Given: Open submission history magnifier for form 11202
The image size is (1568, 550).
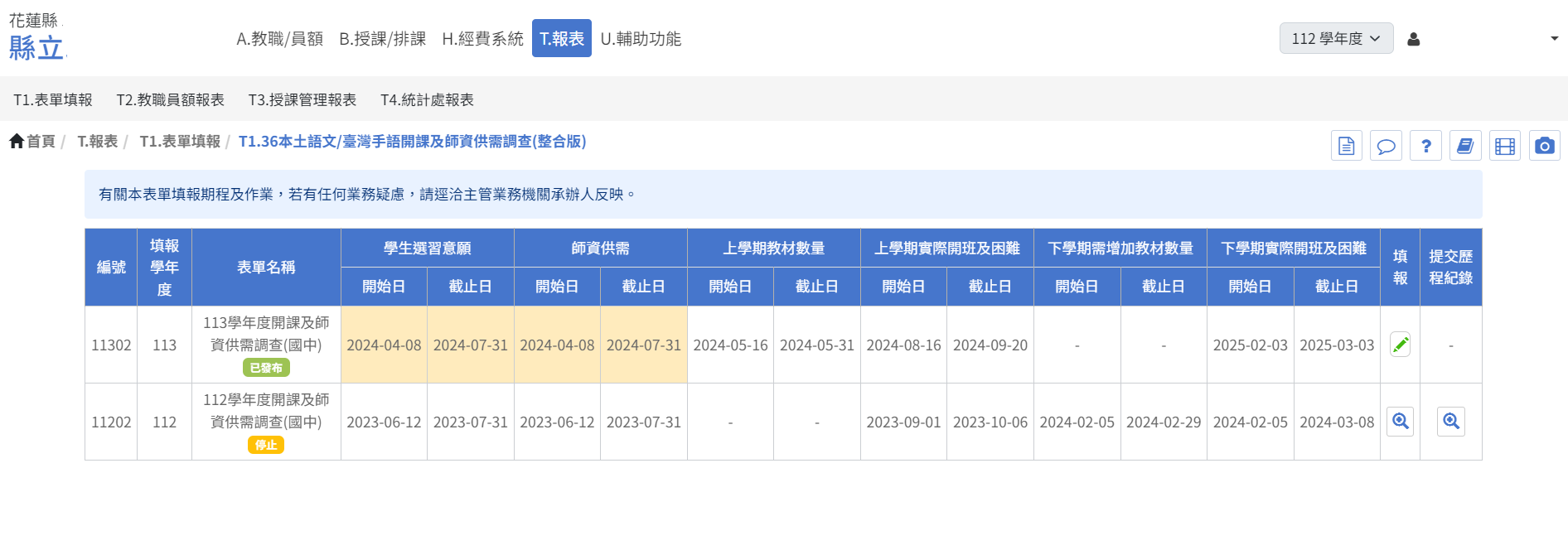Looking at the screenshot, I should point(1450,422).
